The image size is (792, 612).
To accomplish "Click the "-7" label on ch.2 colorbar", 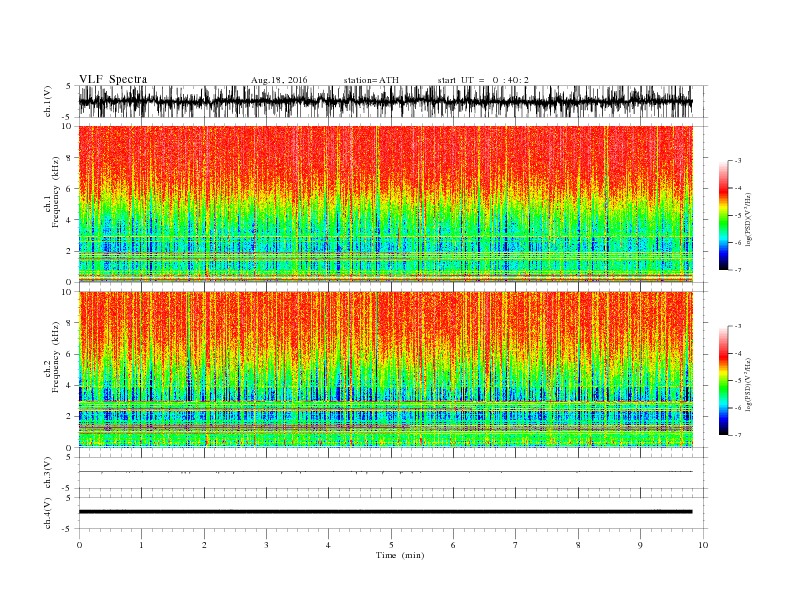I will click(738, 435).
